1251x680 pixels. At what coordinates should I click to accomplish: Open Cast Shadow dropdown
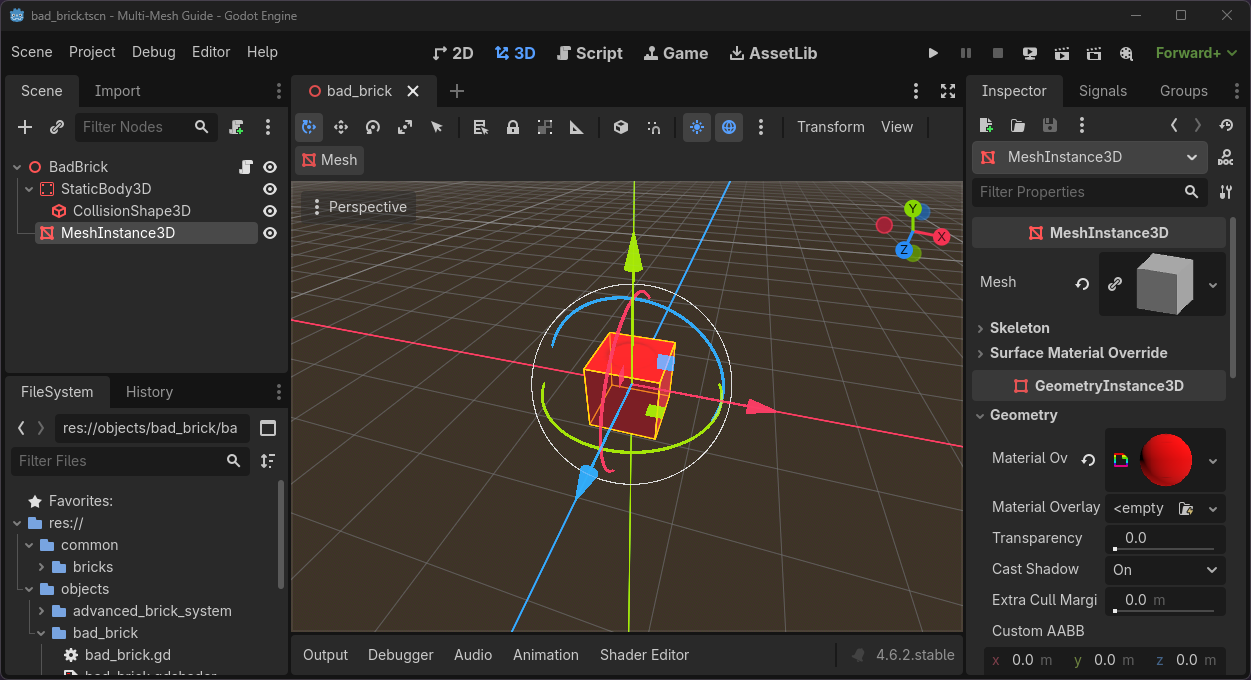coord(1165,569)
